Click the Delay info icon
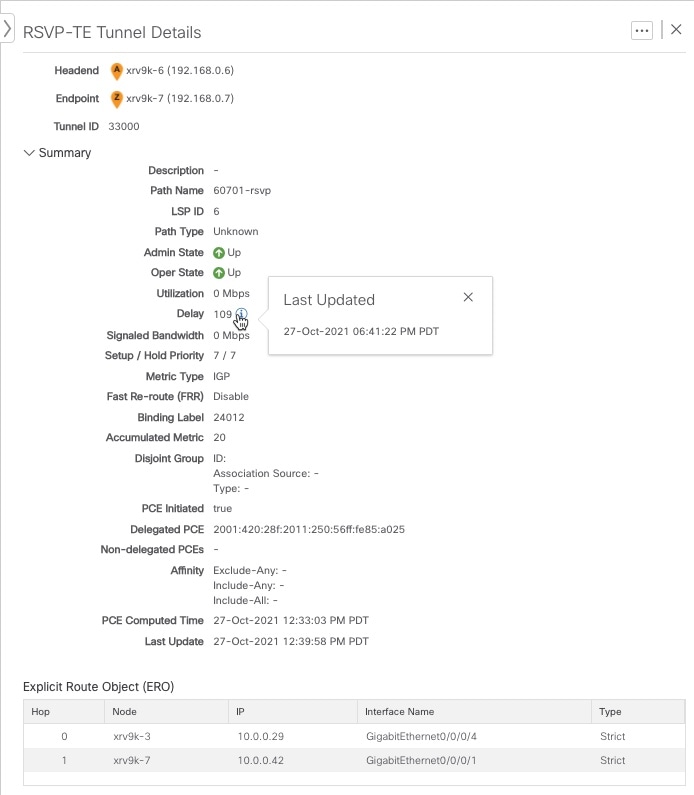 pyautogui.click(x=241, y=313)
